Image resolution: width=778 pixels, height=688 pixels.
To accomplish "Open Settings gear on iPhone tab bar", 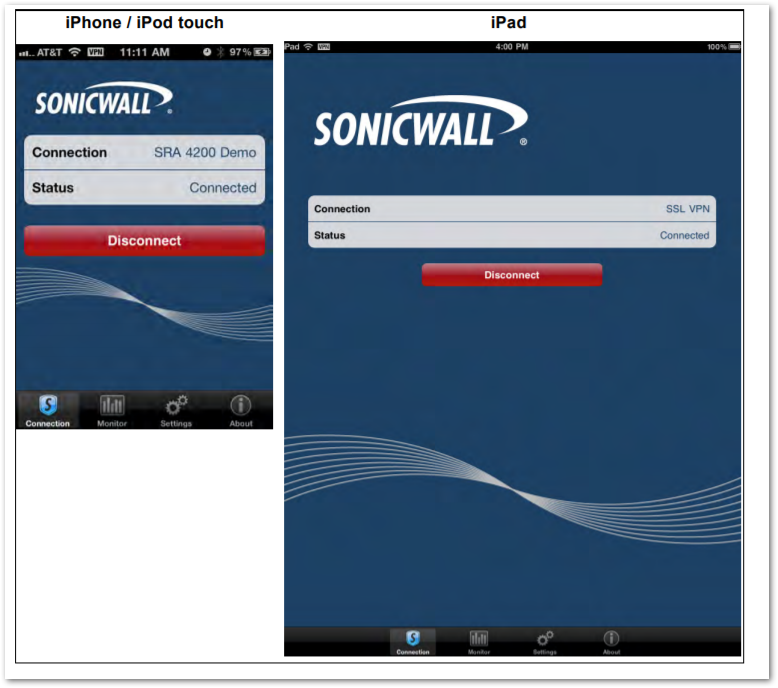I will click(x=176, y=406).
